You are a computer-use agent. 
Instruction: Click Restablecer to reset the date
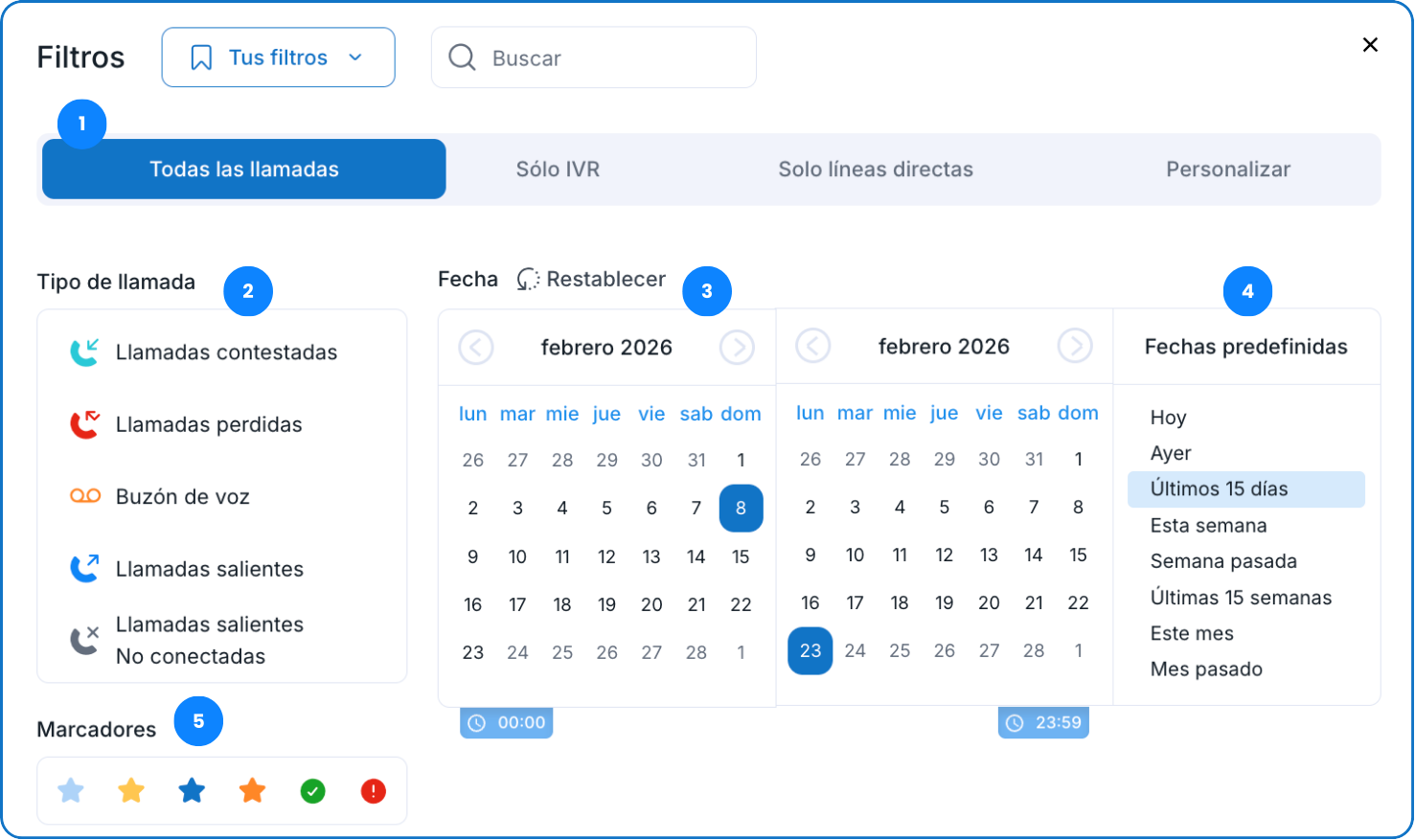pyautogui.click(x=592, y=280)
